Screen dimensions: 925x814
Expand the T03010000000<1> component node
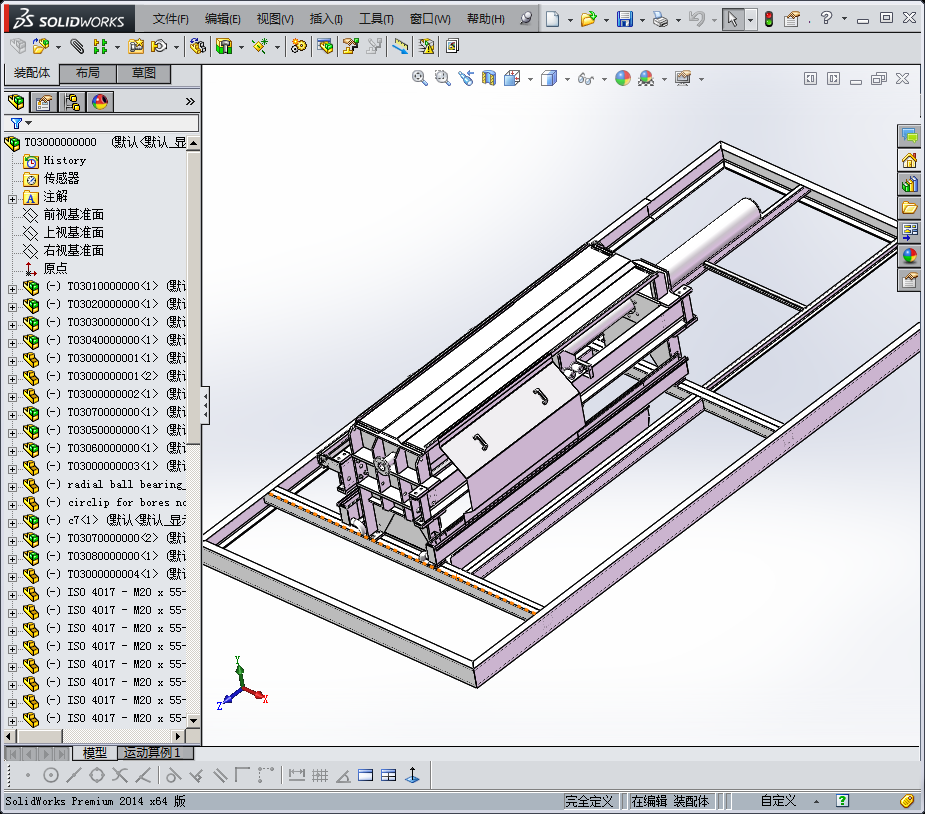tap(12, 287)
